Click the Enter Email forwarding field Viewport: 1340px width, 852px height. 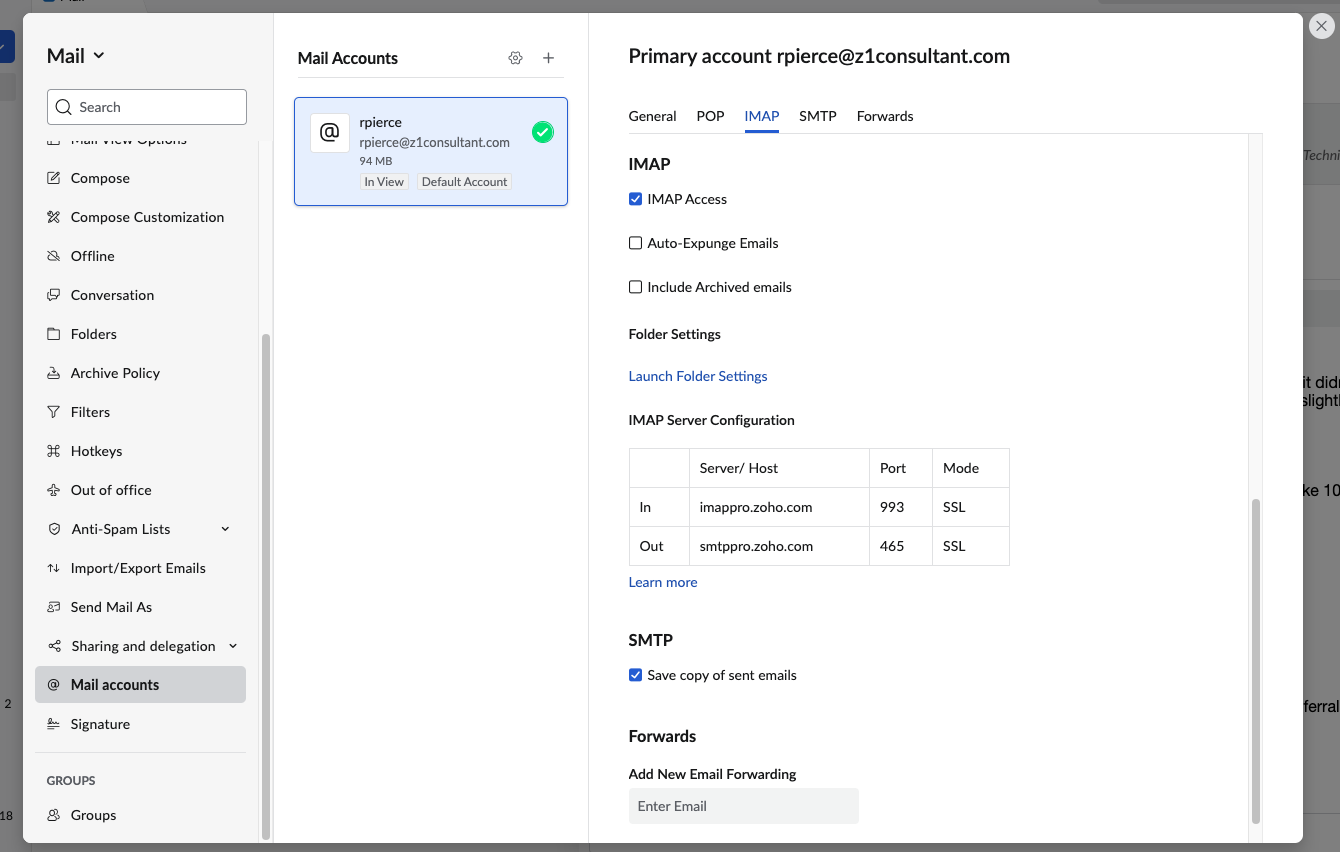click(744, 806)
